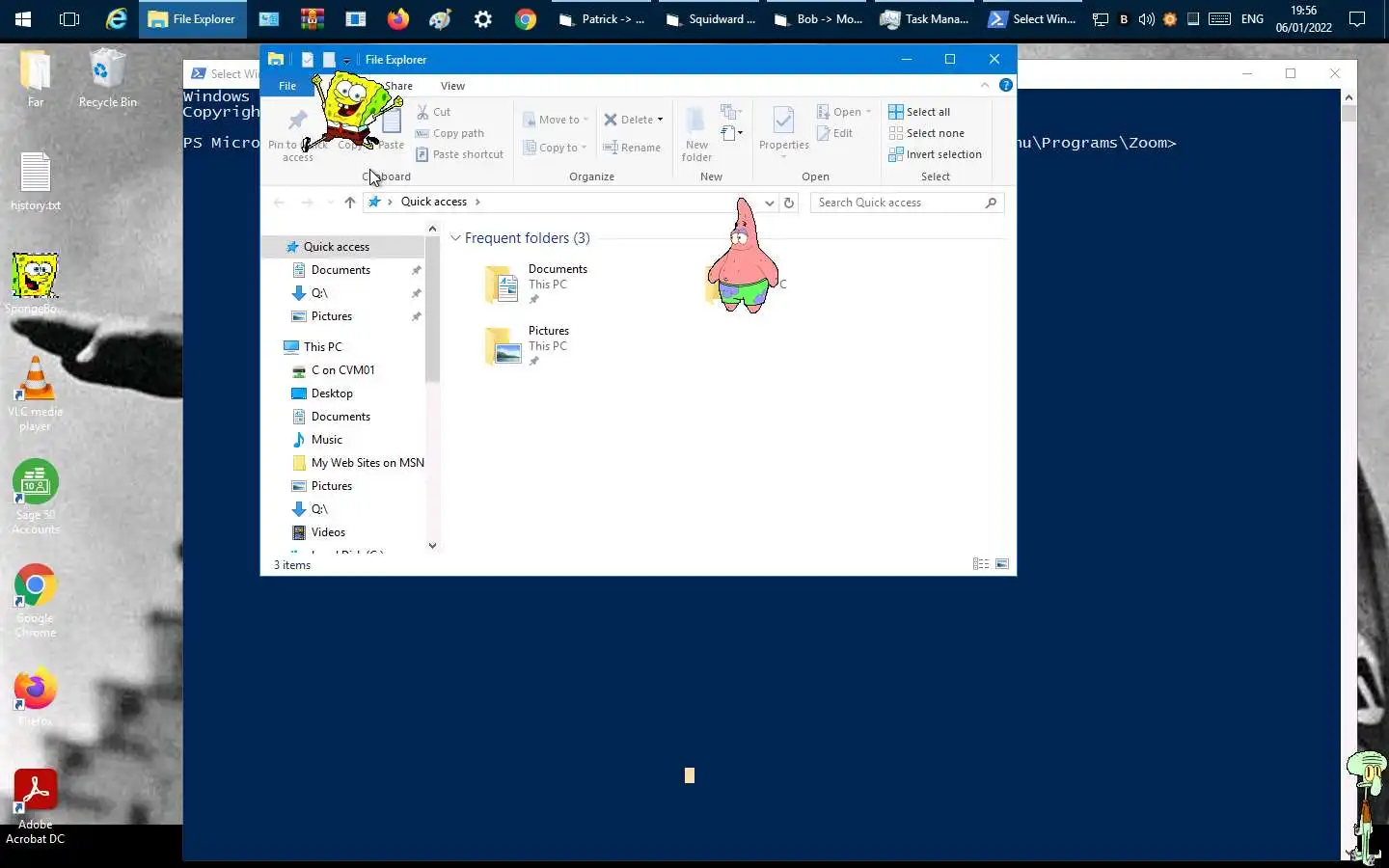Click the Delete X icon
Screen dimensions: 1389x868
pos(611,120)
